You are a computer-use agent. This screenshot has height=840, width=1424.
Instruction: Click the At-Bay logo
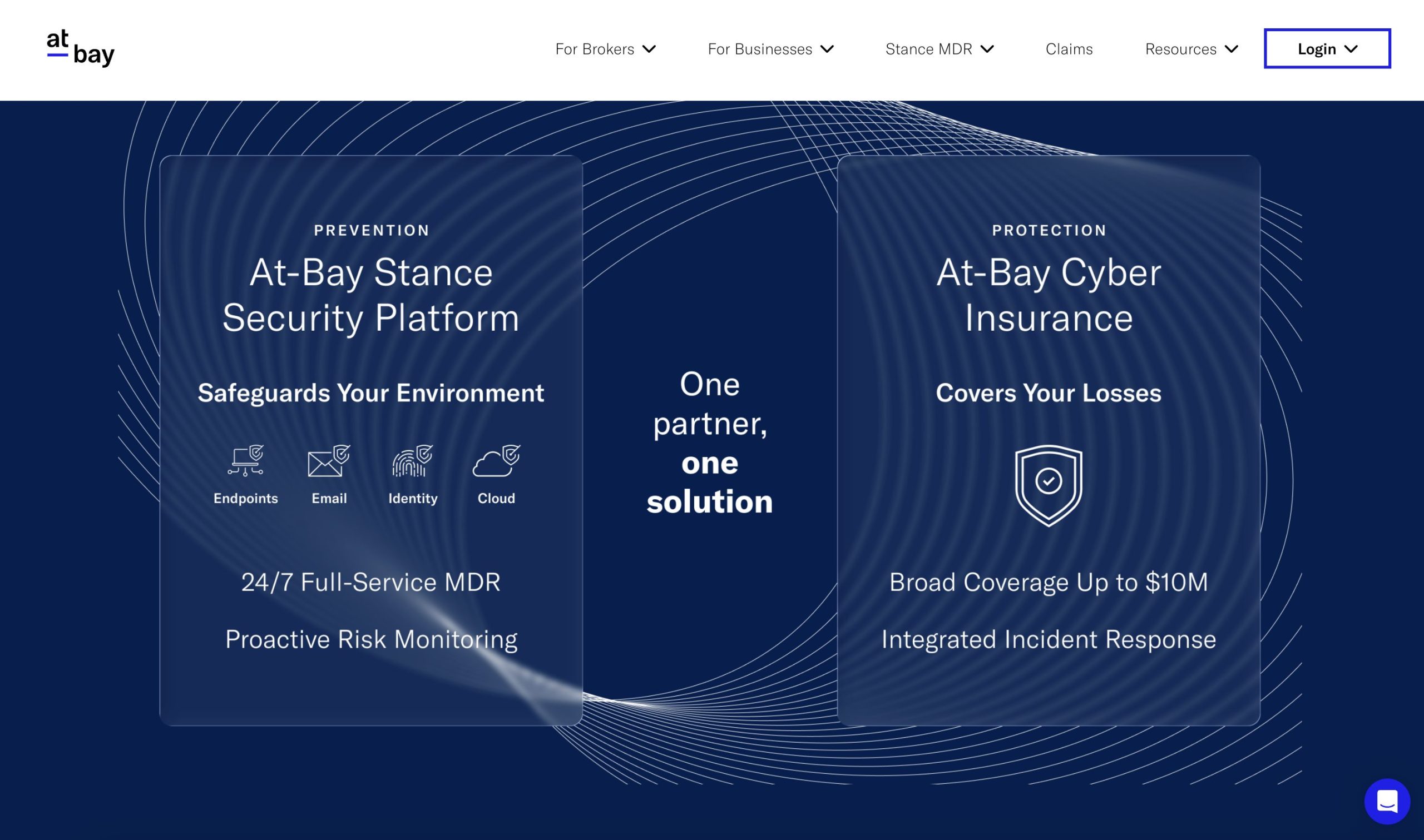(81, 49)
